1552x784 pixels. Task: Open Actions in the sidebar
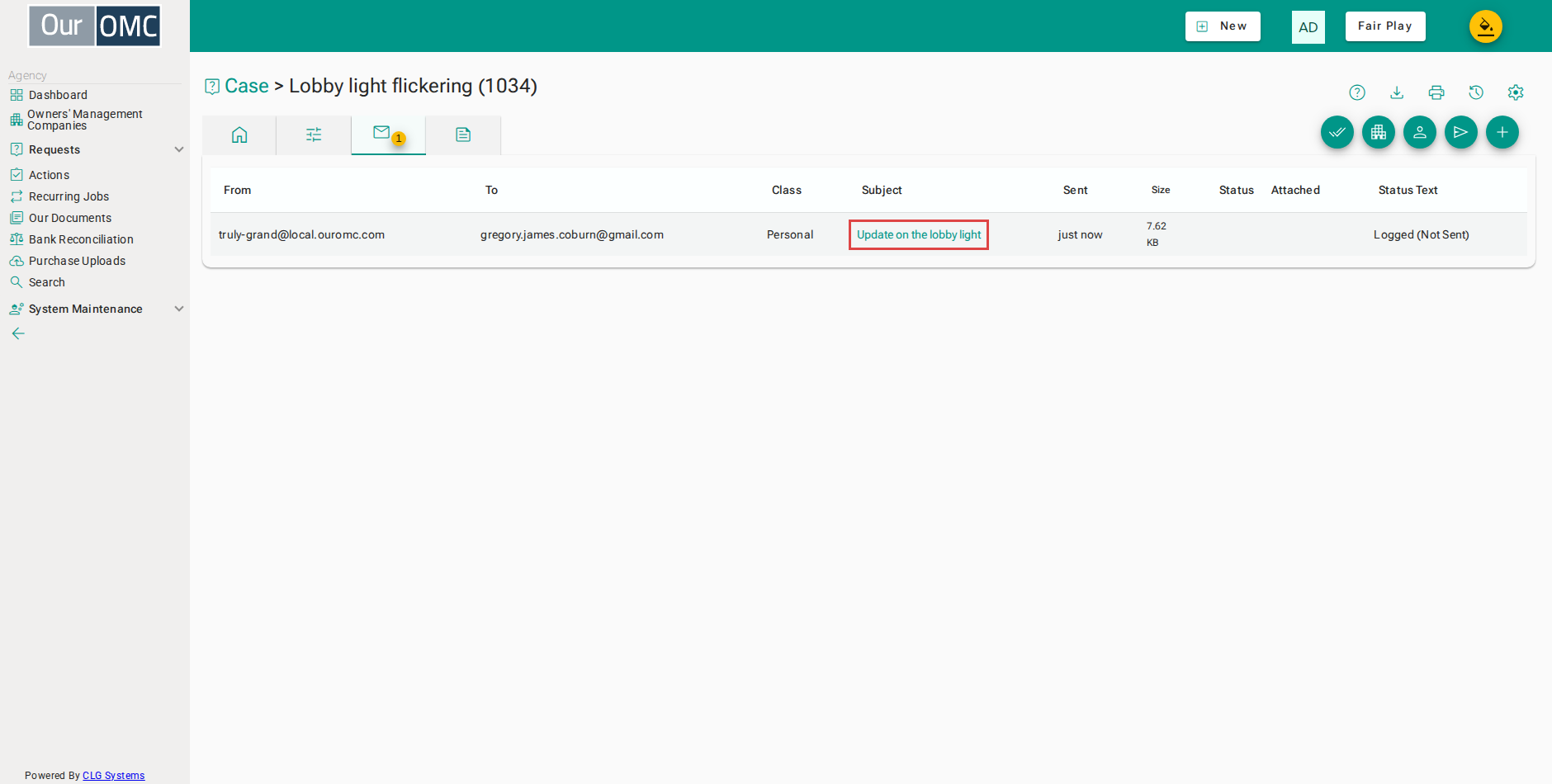click(49, 175)
